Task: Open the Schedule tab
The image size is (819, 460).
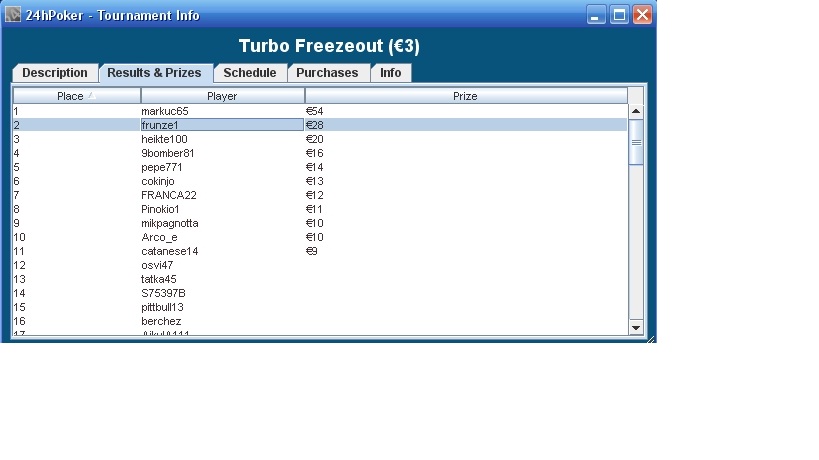Action: pos(250,73)
